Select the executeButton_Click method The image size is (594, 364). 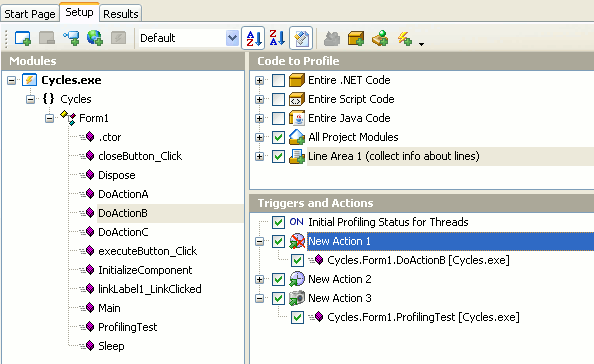click(x=147, y=251)
